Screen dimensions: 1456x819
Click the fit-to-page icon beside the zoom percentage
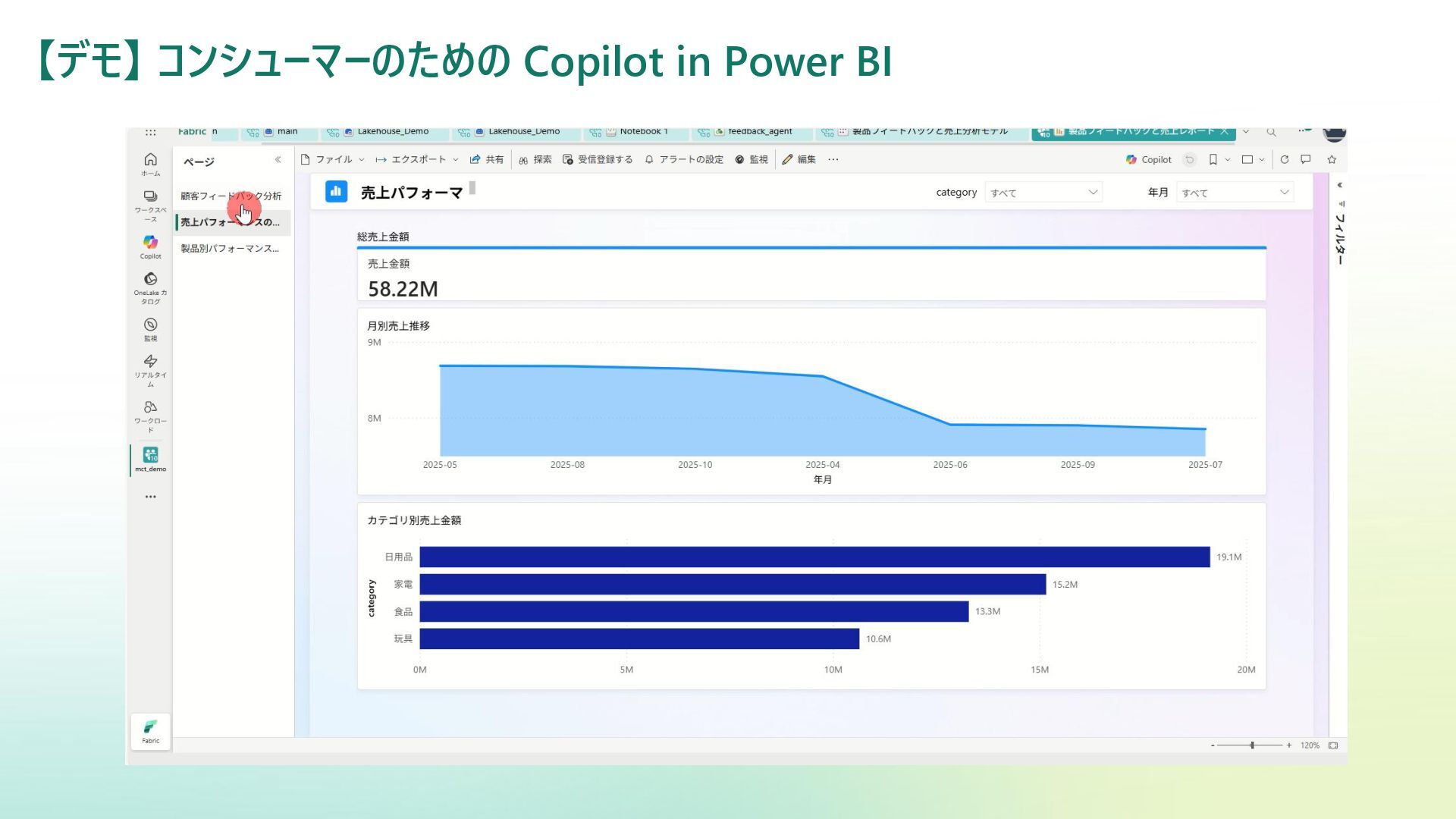[1333, 745]
